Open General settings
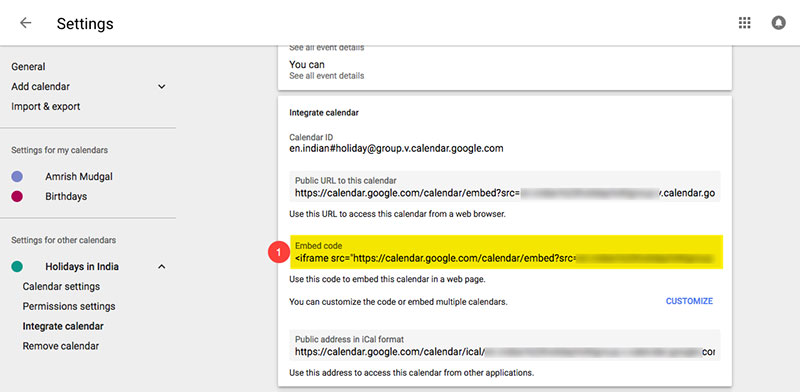Viewport: 800px width, 392px height. (x=28, y=67)
